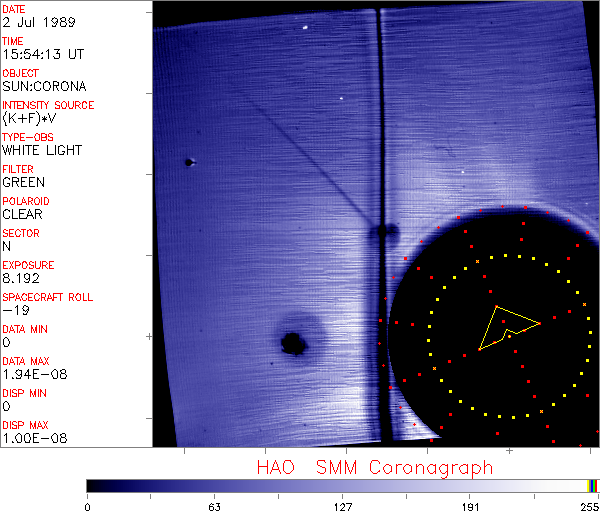Click the small dark spot in the upper-left corona
Image resolution: width=600 pixels, height=512 pixels.
coord(188,162)
